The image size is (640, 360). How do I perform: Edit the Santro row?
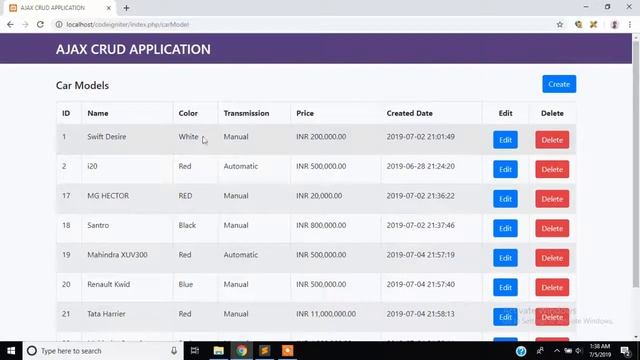point(505,229)
